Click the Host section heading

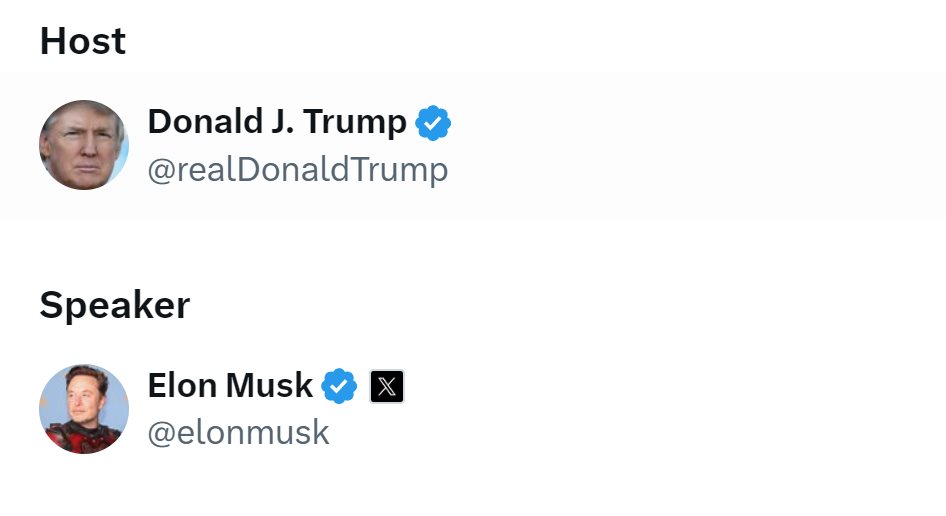83,41
